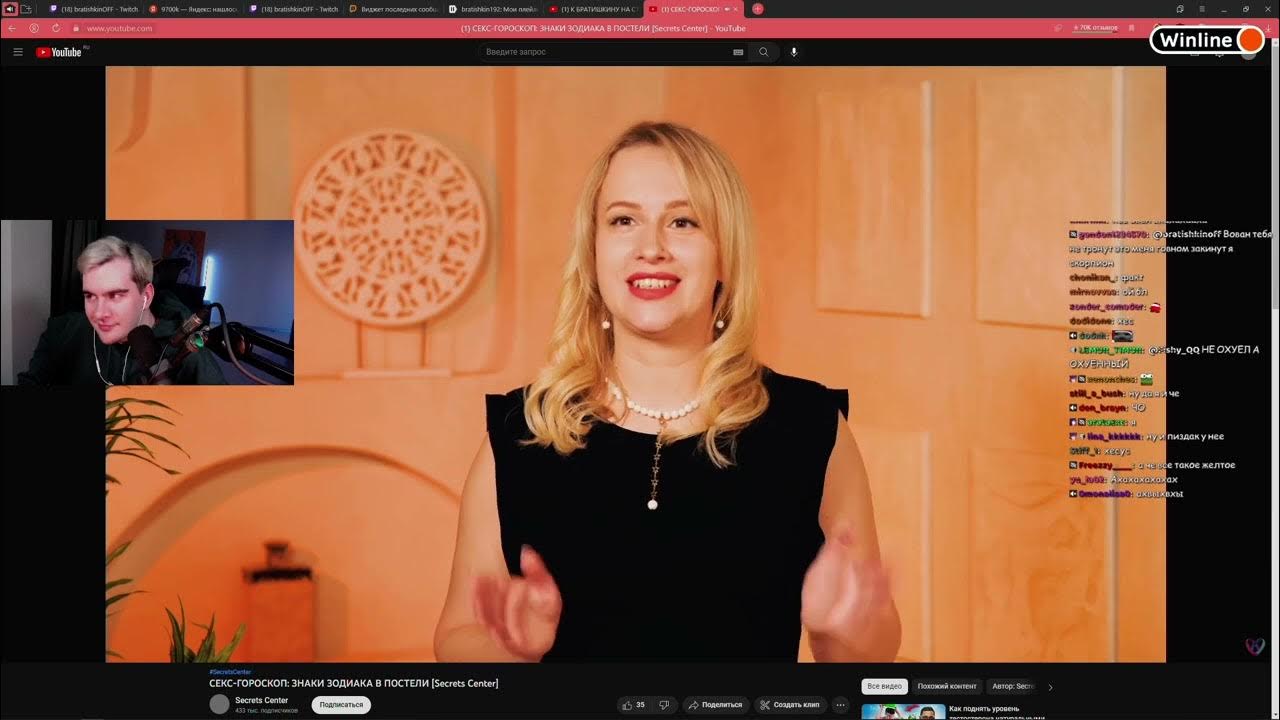The height and width of the screenshot is (720, 1280).
Task: Switch to first bratishkinOFF - Twitch tab
Action: point(94,9)
